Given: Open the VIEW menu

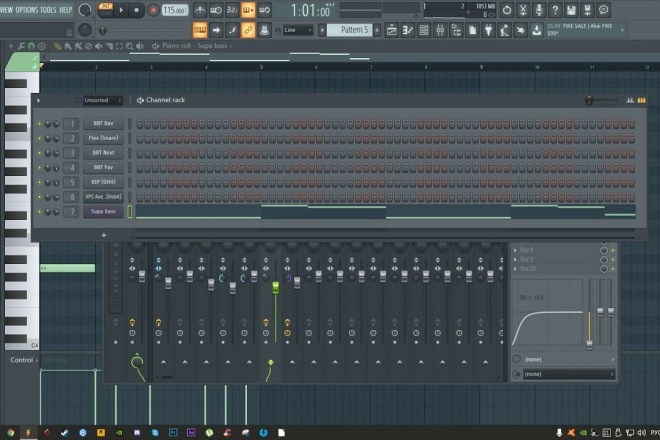Looking at the screenshot, I should (x=7, y=10).
